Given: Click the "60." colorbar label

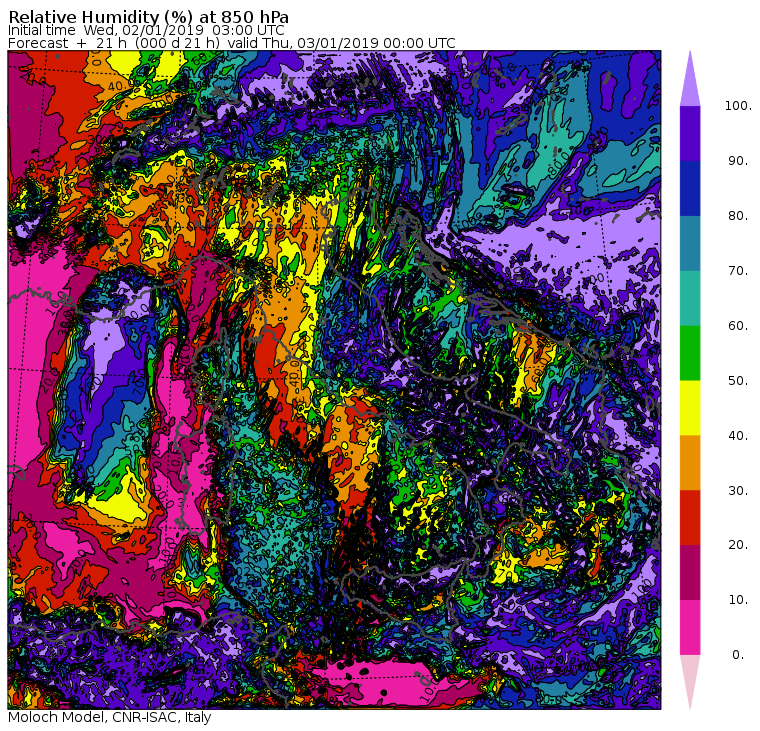Looking at the screenshot, I should click(738, 326).
